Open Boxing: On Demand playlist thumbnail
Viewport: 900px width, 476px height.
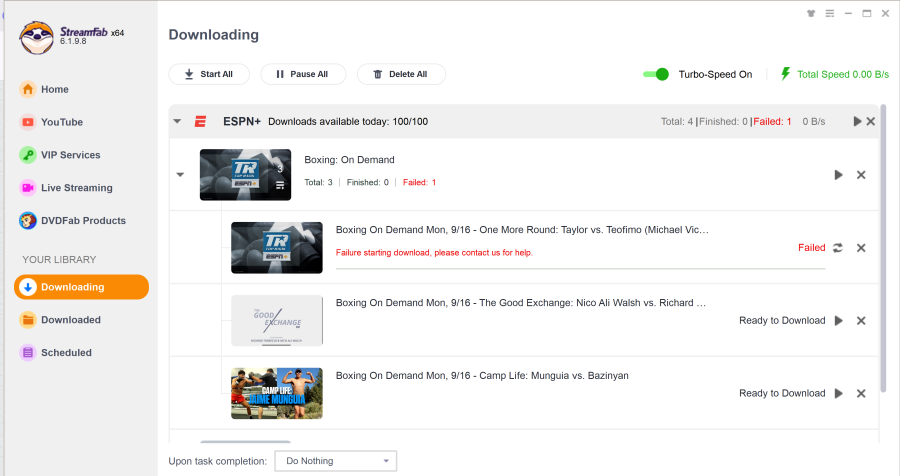245,175
